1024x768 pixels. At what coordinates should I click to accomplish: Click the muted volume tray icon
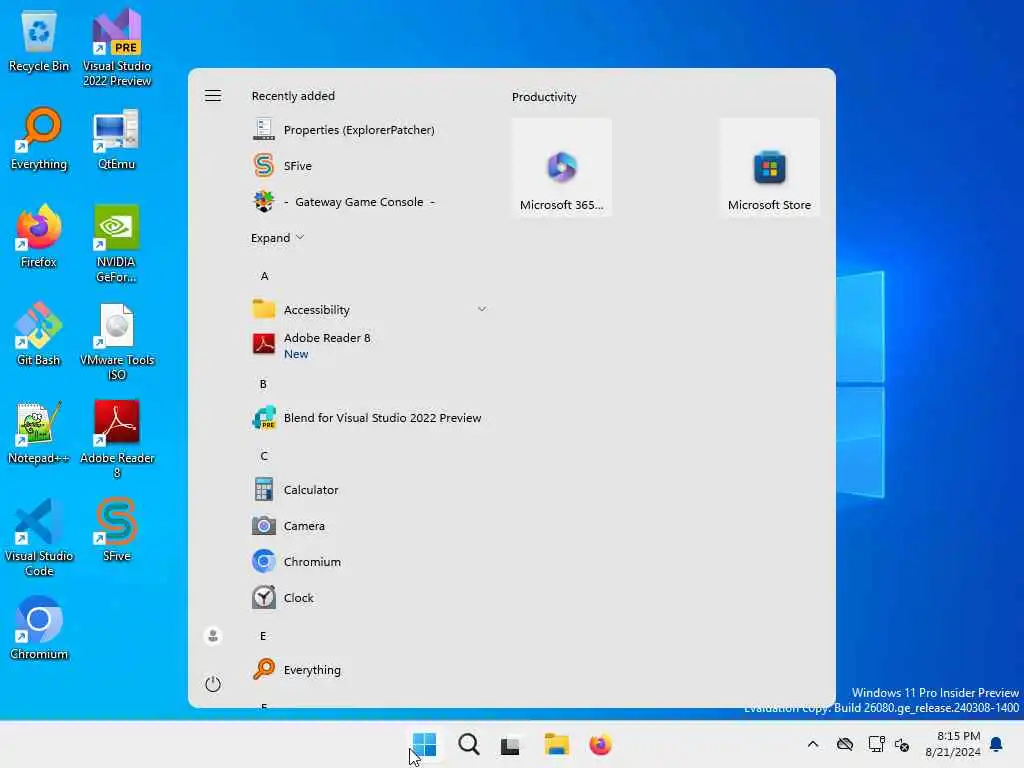coord(903,744)
